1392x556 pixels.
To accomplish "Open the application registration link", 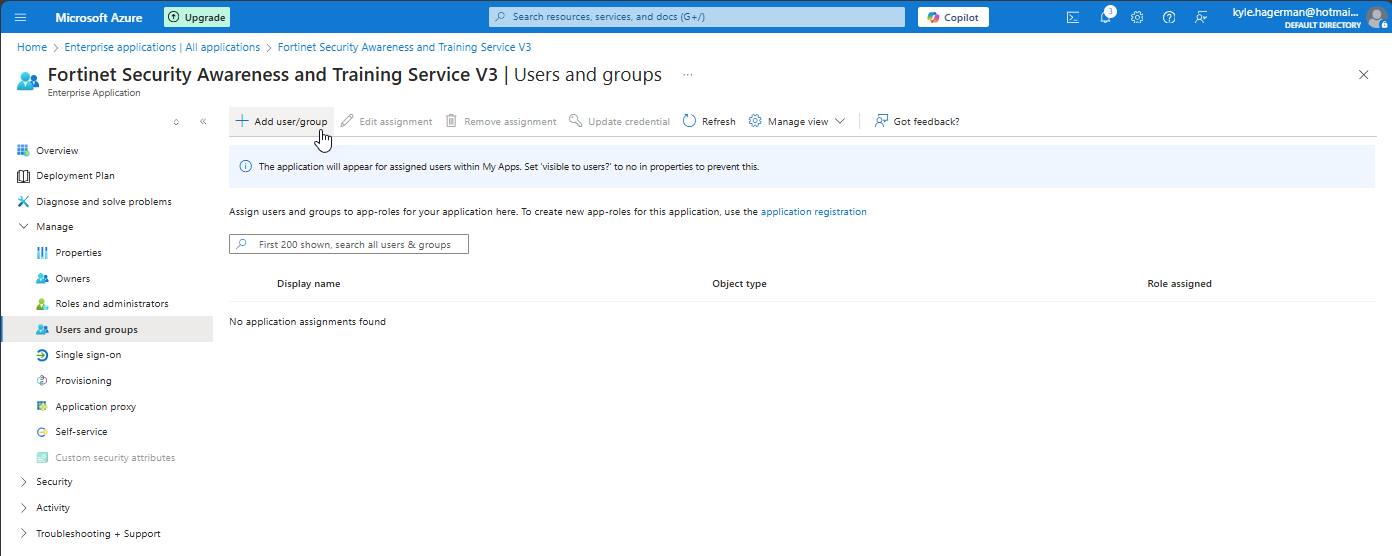I will pyautogui.click(x=814, y=212).
